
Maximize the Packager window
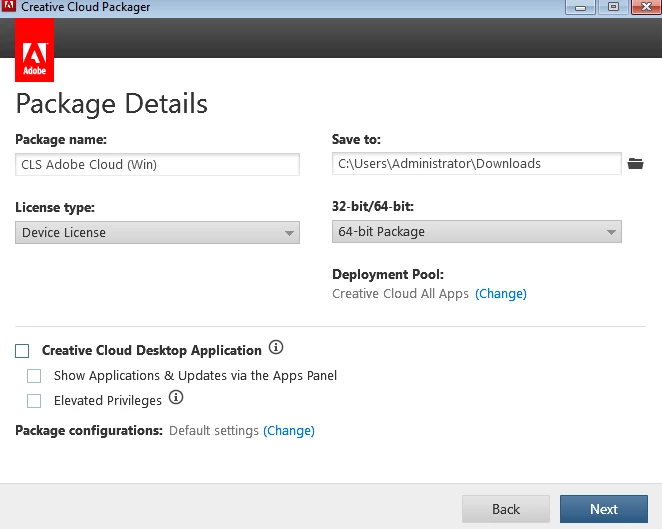[x=612, y=7]
